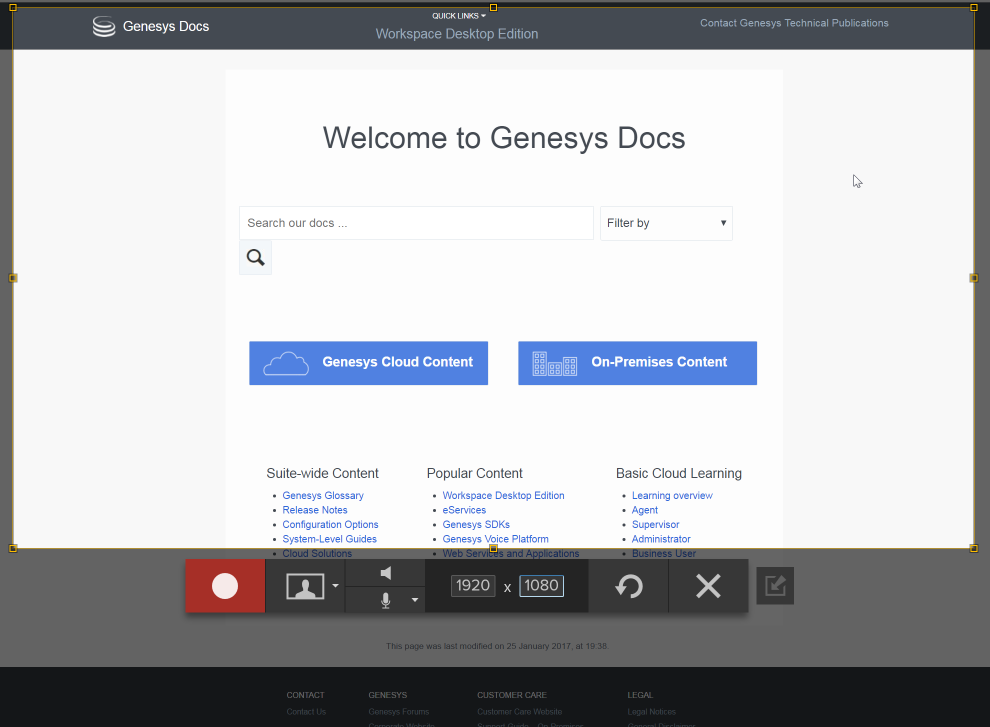Click the capture width field showing 1920
This screenshot has width=990, height=727.
coord(472,586)
